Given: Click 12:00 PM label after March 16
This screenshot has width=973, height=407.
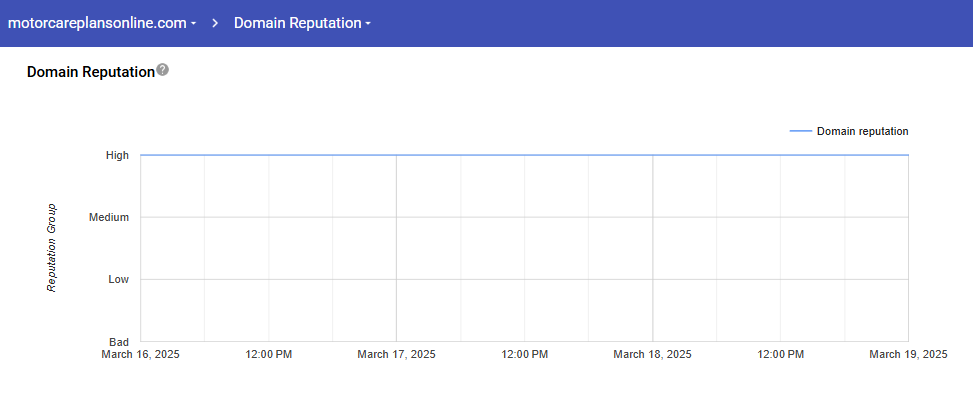Looking at the screenshot, I should point(268,354).
